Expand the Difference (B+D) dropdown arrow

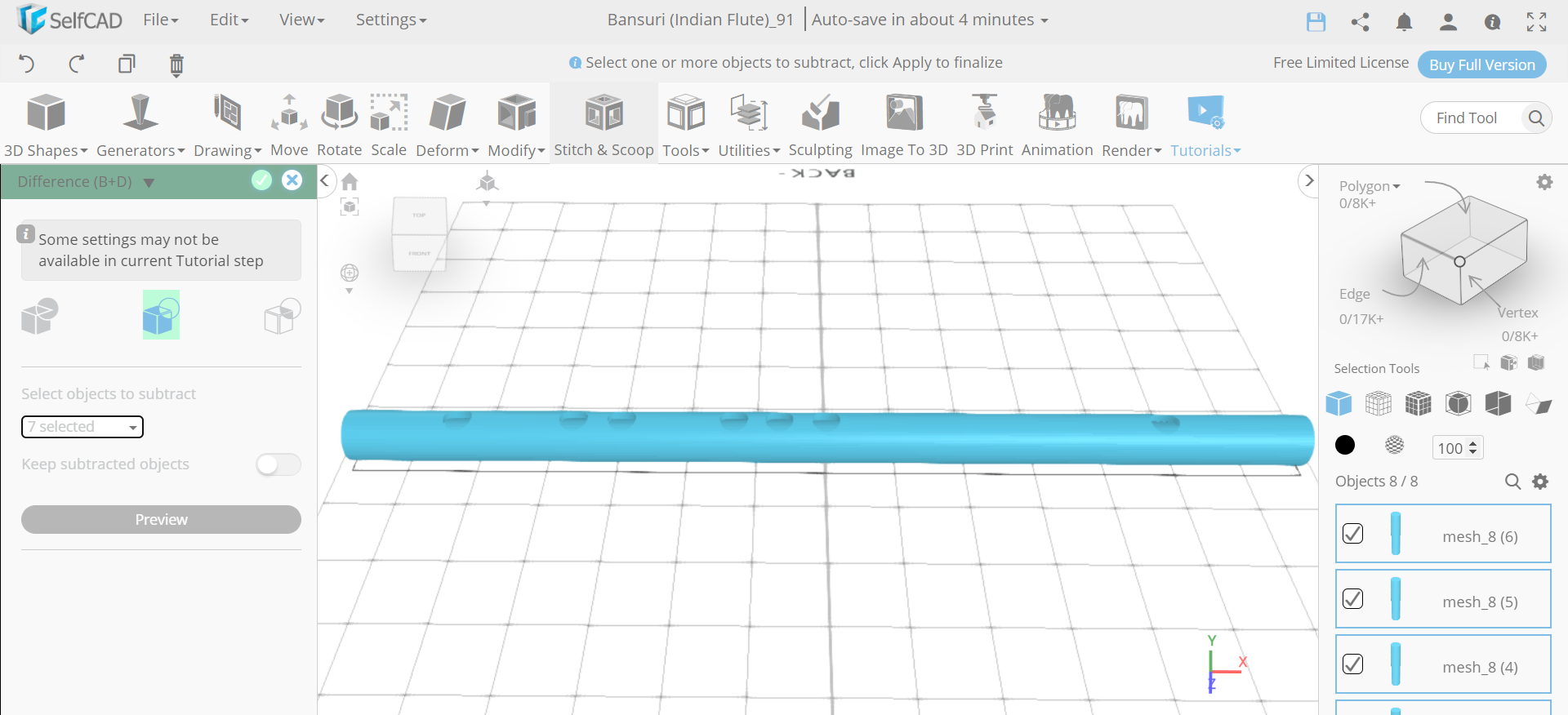(x=149, y=183)
